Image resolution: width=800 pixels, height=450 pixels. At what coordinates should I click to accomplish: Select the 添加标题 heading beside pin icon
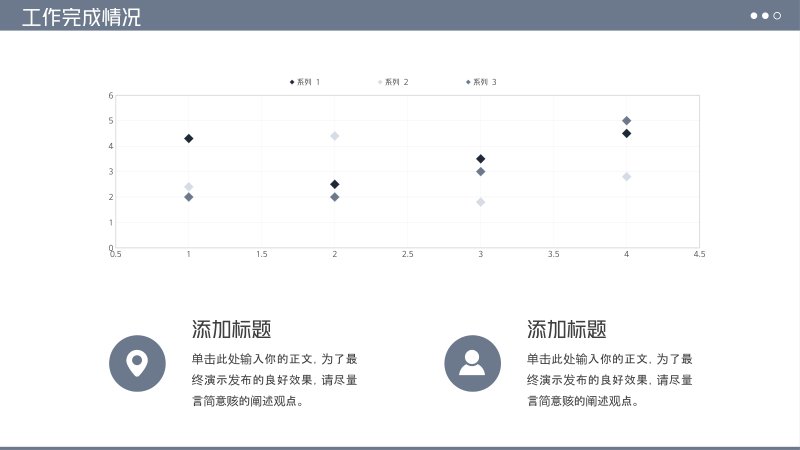232,329
